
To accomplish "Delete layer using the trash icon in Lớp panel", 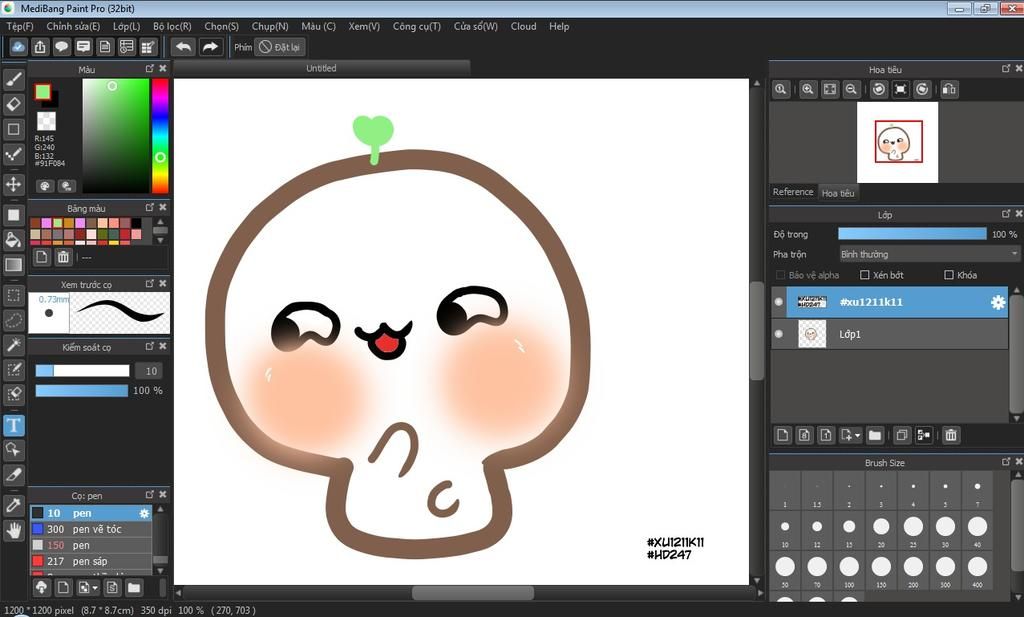I will click(951, 435).
